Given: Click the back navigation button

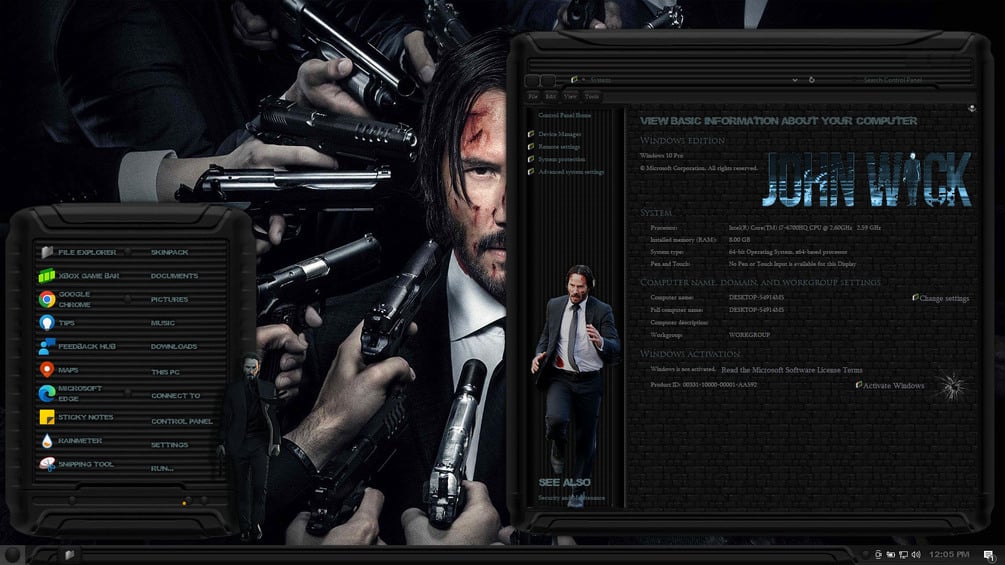Looking at the screenshot, I should point(533,81).
